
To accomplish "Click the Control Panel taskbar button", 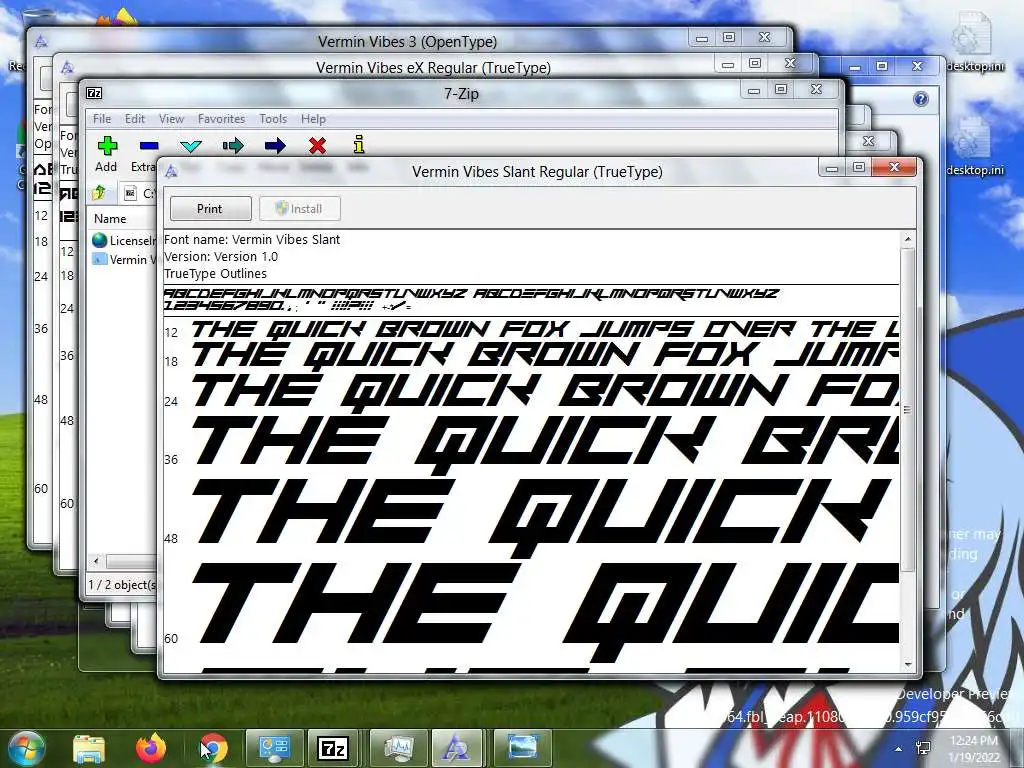I will 274,748.
